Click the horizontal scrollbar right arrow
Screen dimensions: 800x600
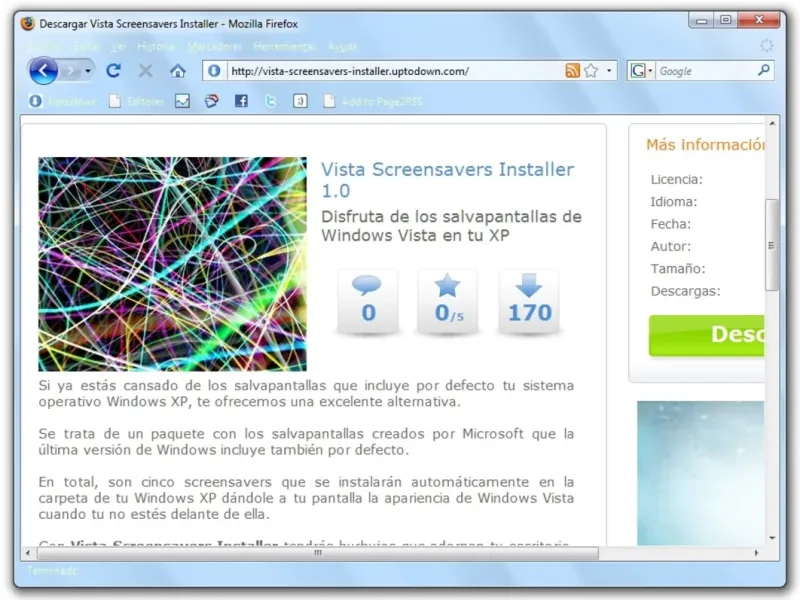756,553
